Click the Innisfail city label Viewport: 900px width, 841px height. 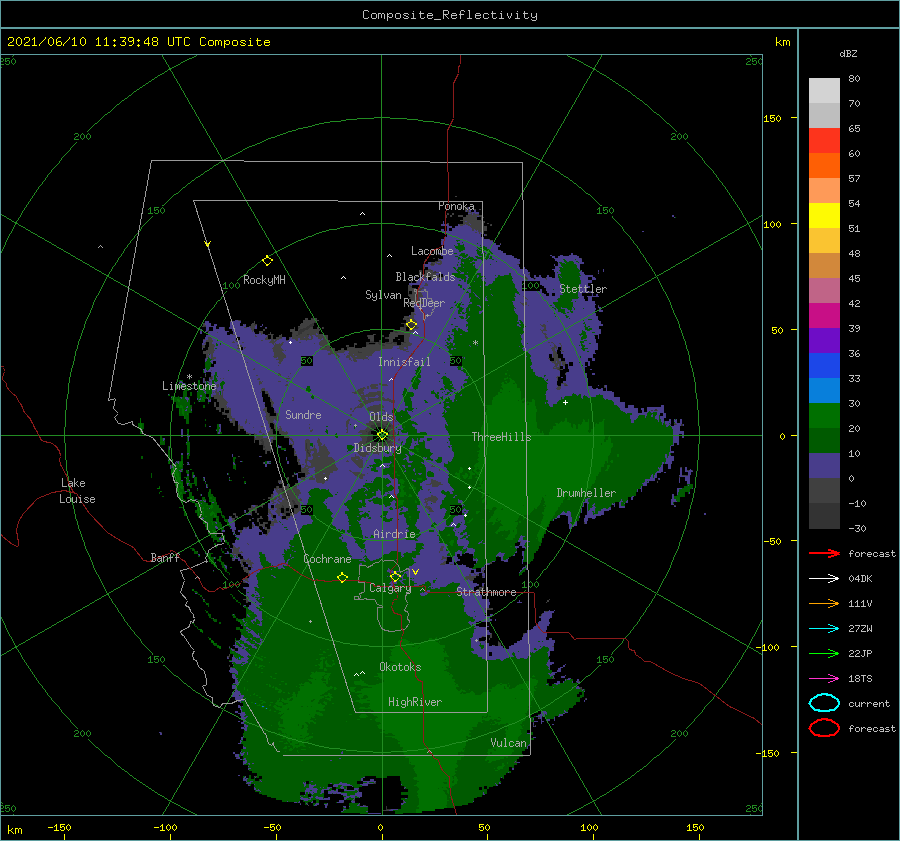coord(404,362)
